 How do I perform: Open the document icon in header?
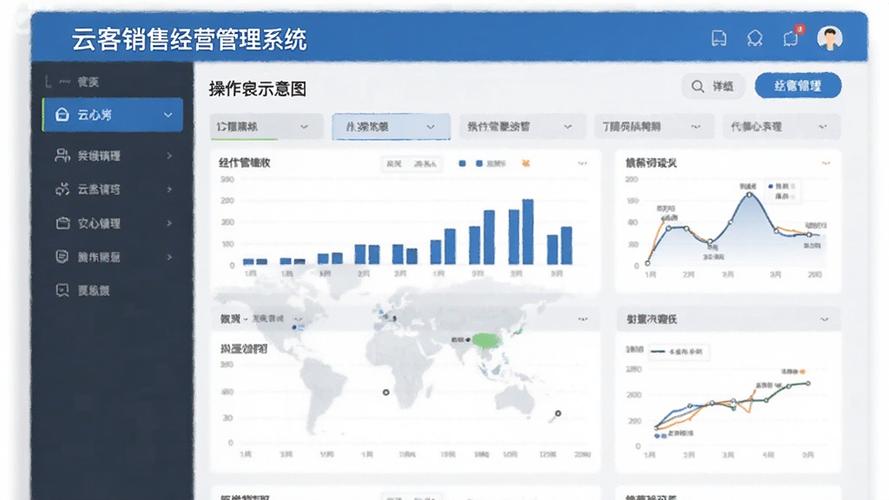point(719,39)
